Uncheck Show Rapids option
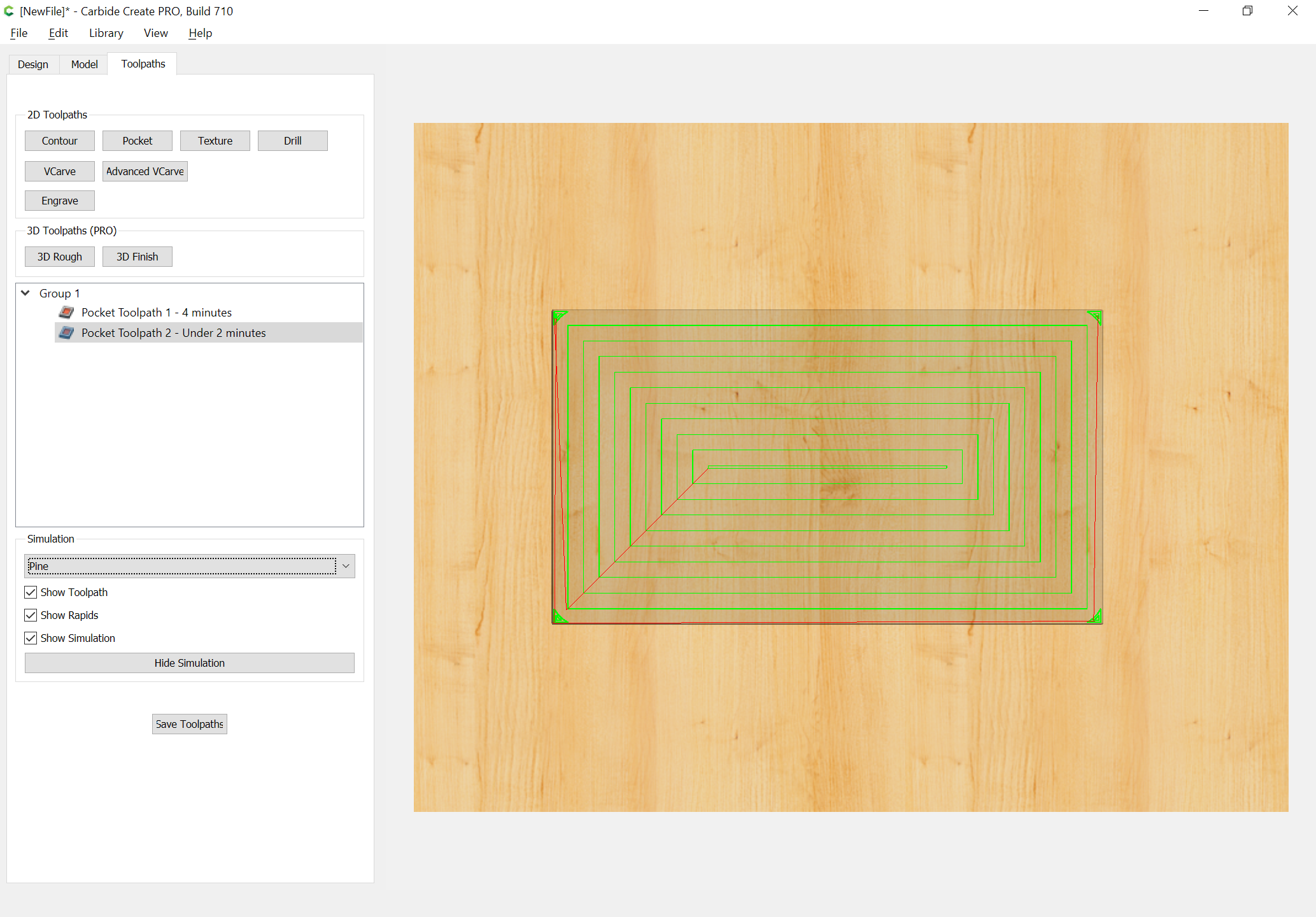This screenshot has height=917, width=1316. 31,615
